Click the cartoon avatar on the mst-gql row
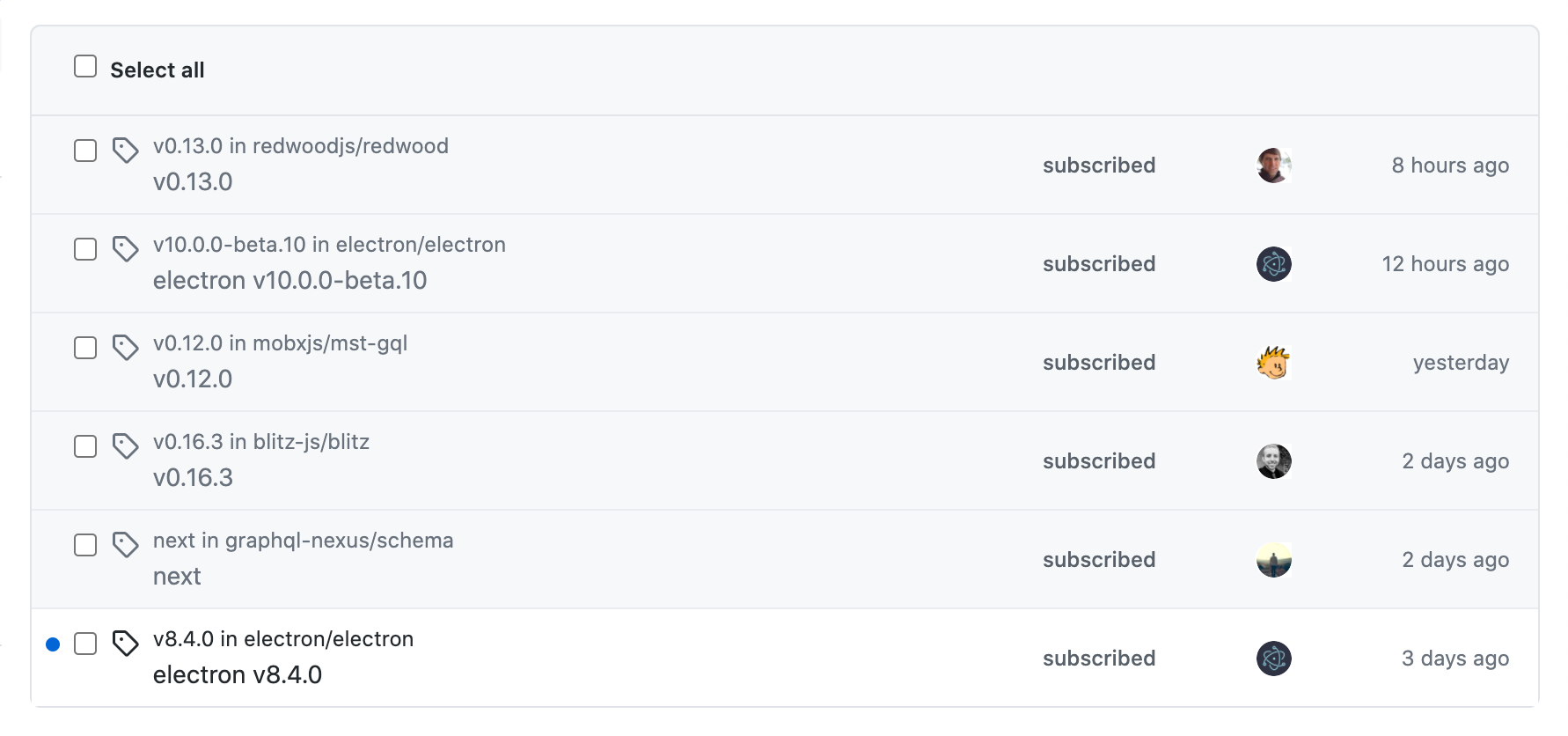This screenshot has width=1568, height=736. click(x=1273, y=363)
